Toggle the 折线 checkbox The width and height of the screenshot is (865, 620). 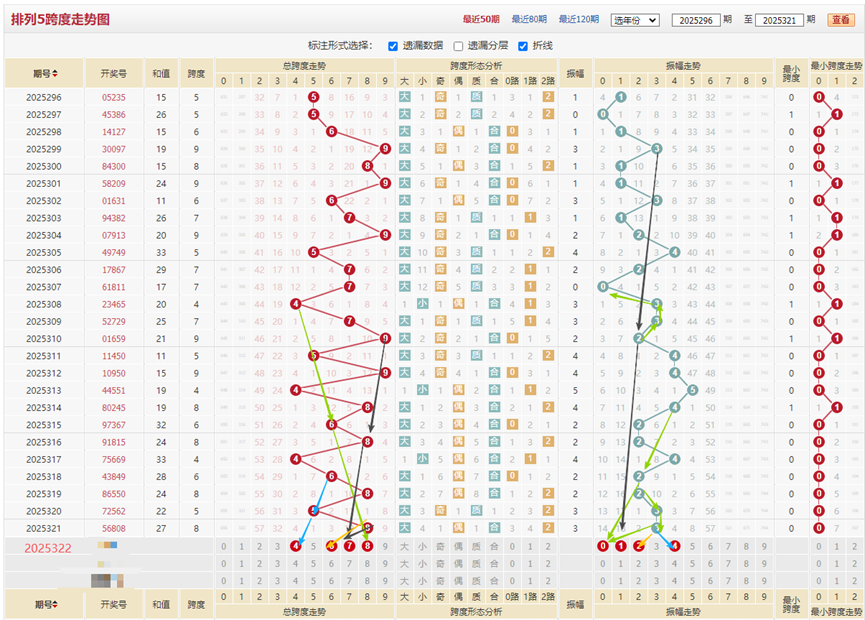[523, 46]
